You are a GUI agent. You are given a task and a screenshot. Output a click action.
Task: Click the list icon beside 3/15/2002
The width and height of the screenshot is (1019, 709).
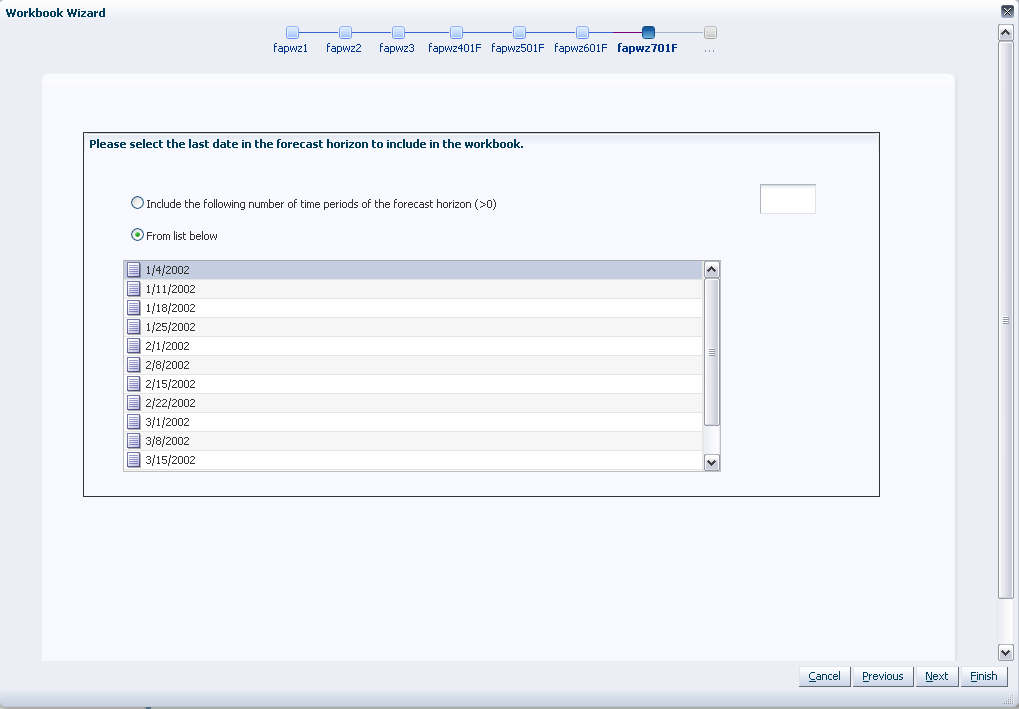133,459
